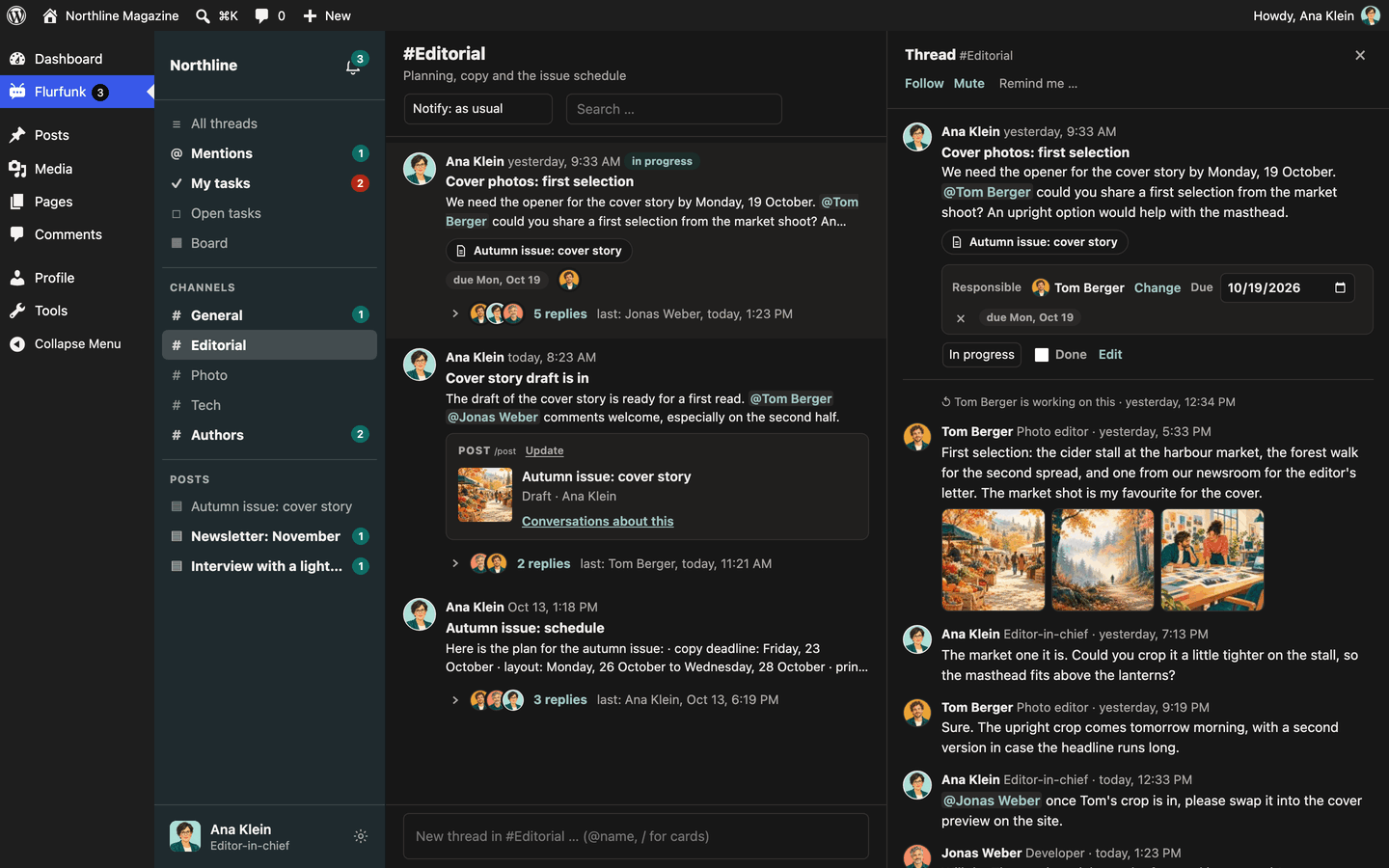Open the notifications bell in Northline header

click(x=353, y=66)
